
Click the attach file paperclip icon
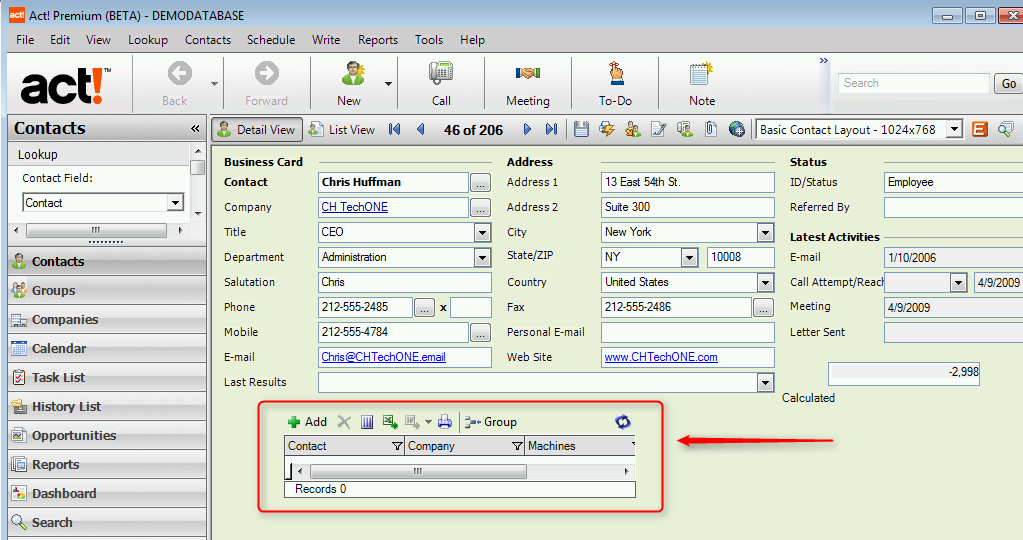point(710,129)
